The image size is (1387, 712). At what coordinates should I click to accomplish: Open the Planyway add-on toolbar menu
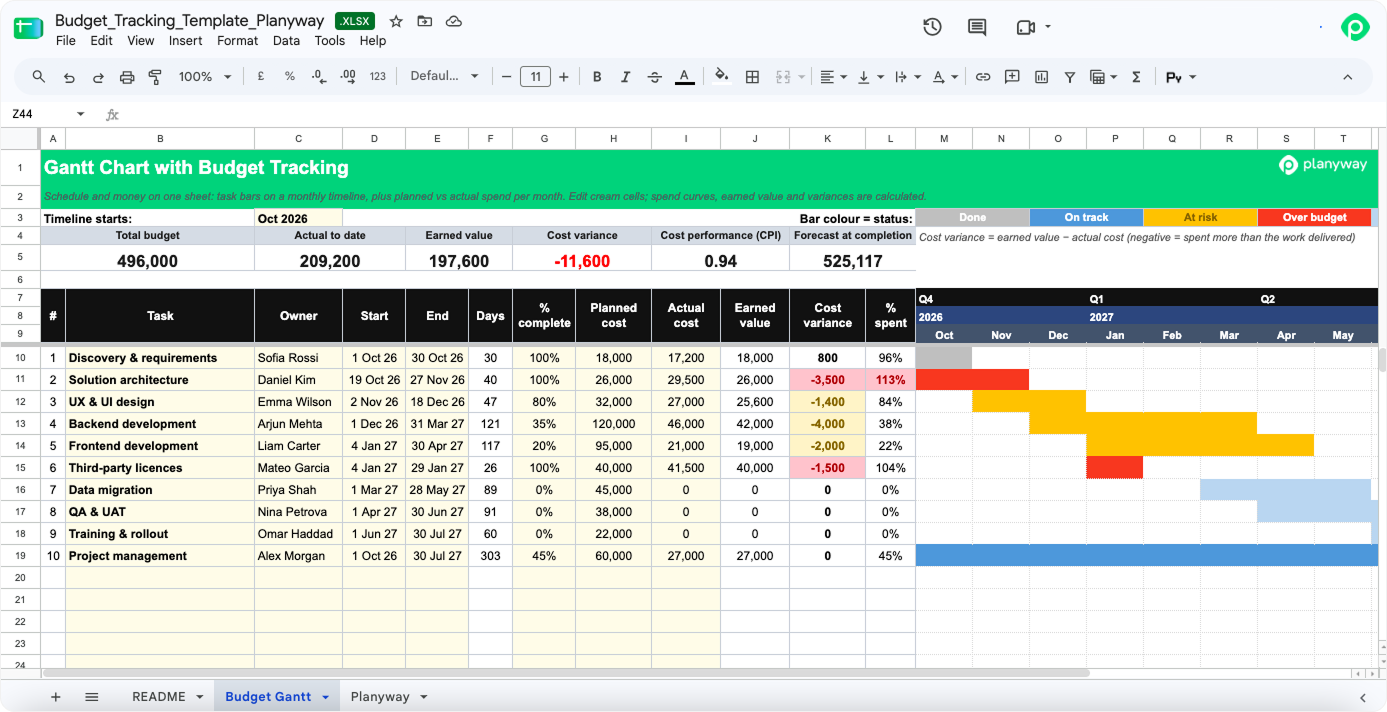pos(1181,77)
